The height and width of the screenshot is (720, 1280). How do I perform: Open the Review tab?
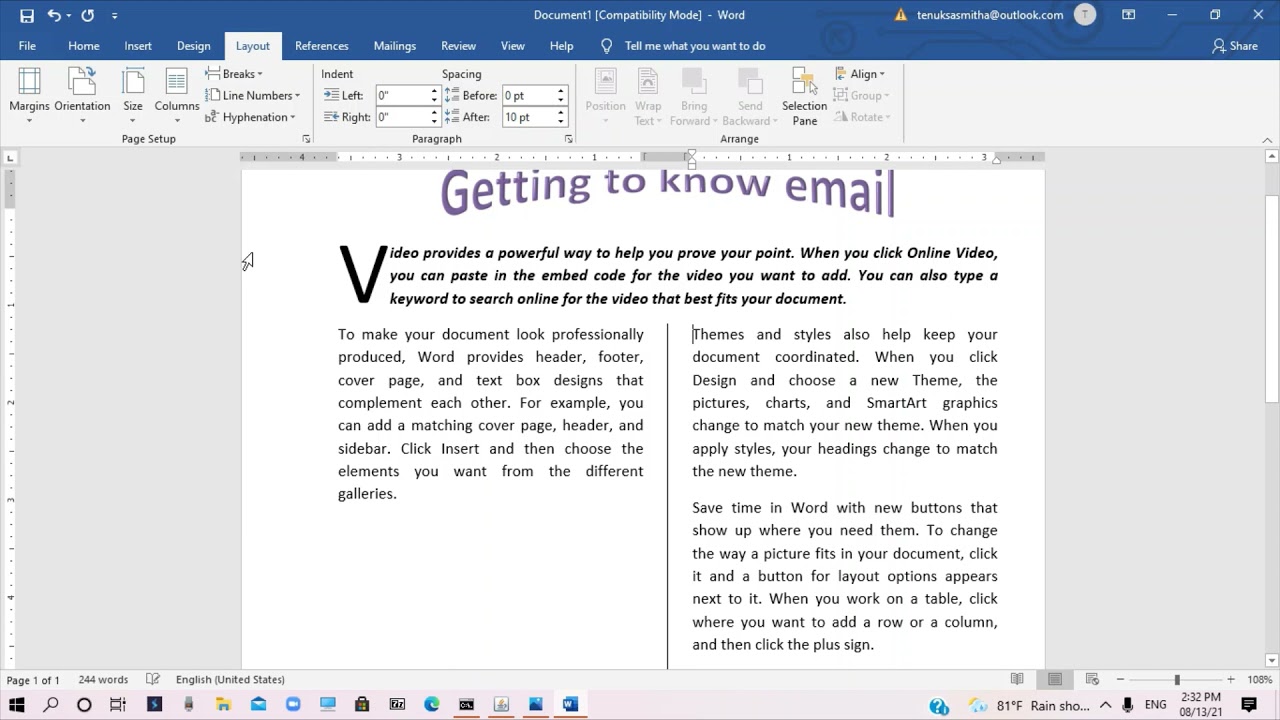459,46
